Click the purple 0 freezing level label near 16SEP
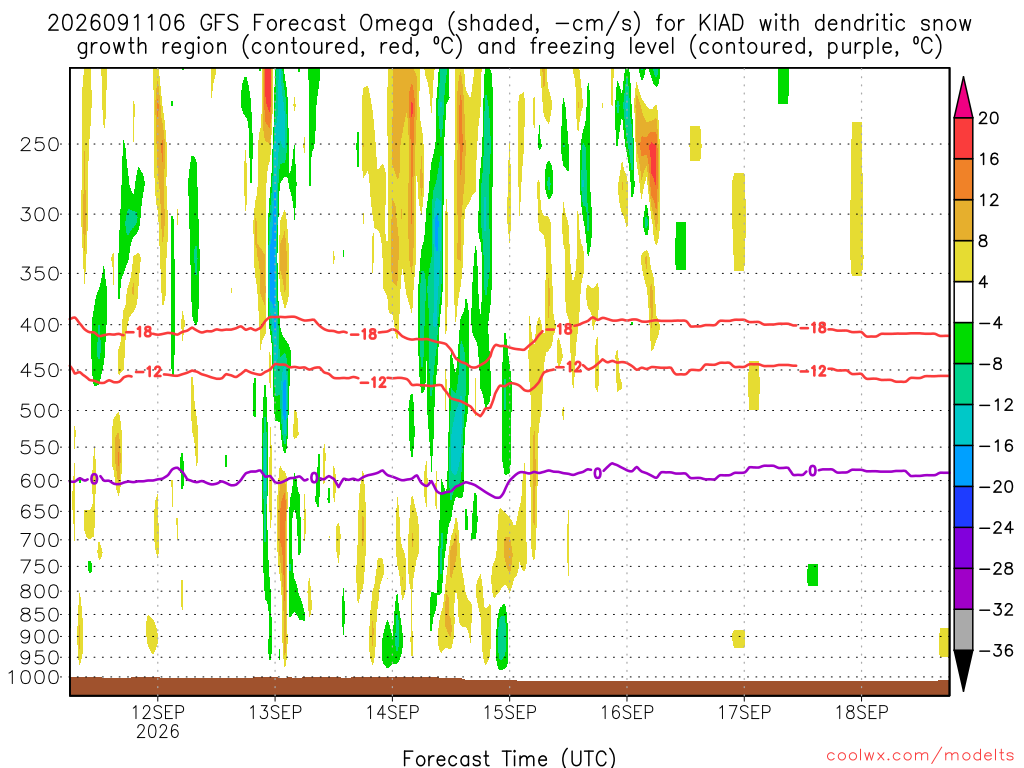The height and width of the screenshot is (768, 1024). coord(597,473)
